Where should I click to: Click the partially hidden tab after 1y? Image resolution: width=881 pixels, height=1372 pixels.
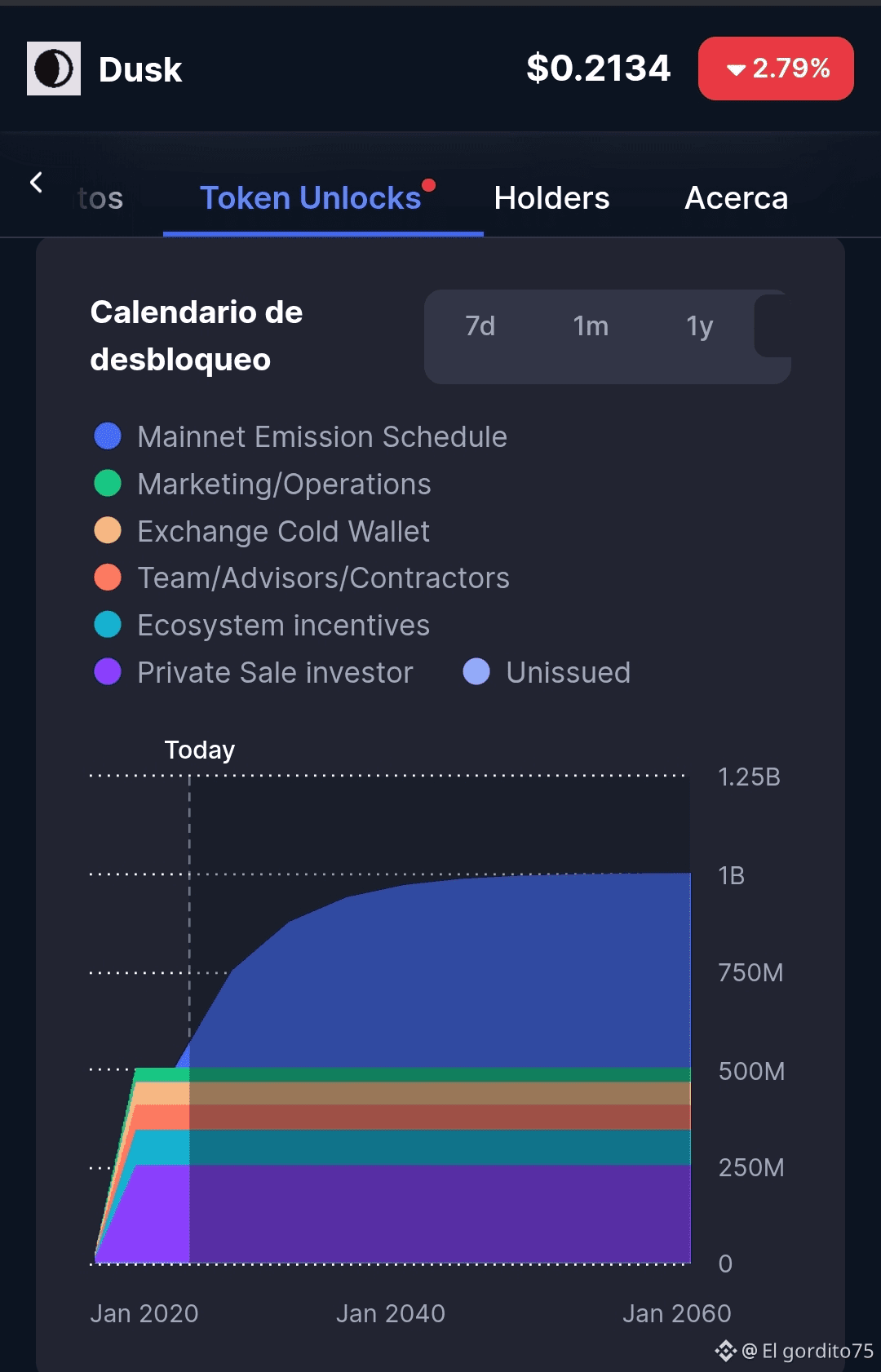(x=773, y=326)
